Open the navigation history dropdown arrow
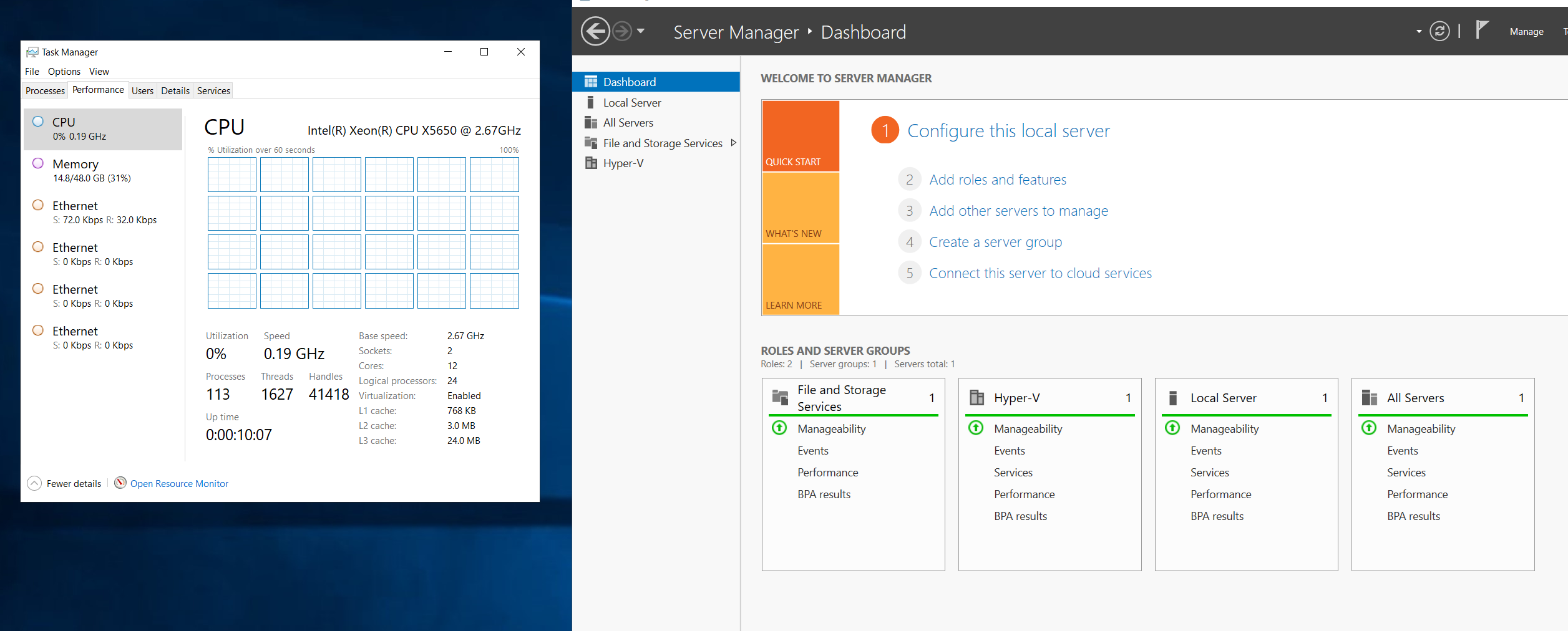 640,31
